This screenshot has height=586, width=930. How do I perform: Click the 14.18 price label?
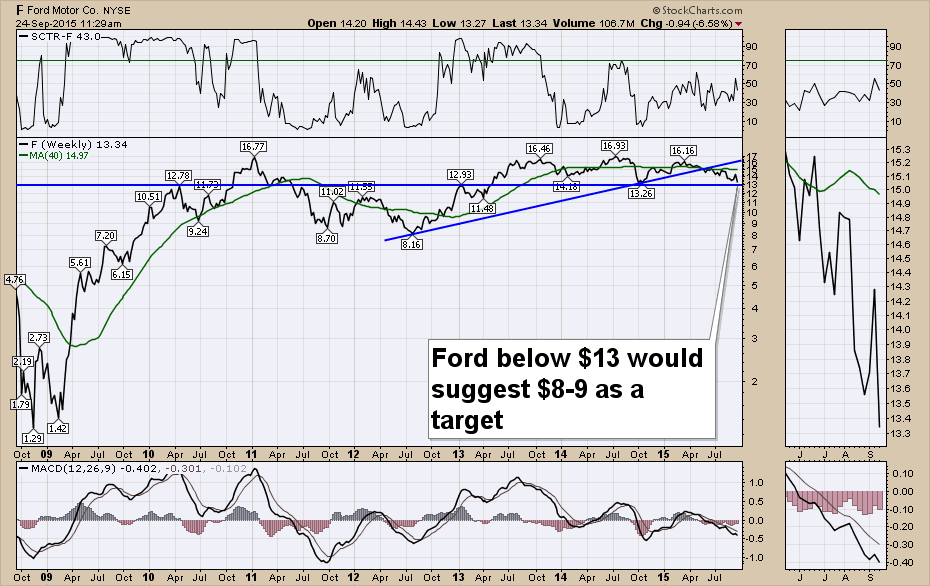point(566,187)
